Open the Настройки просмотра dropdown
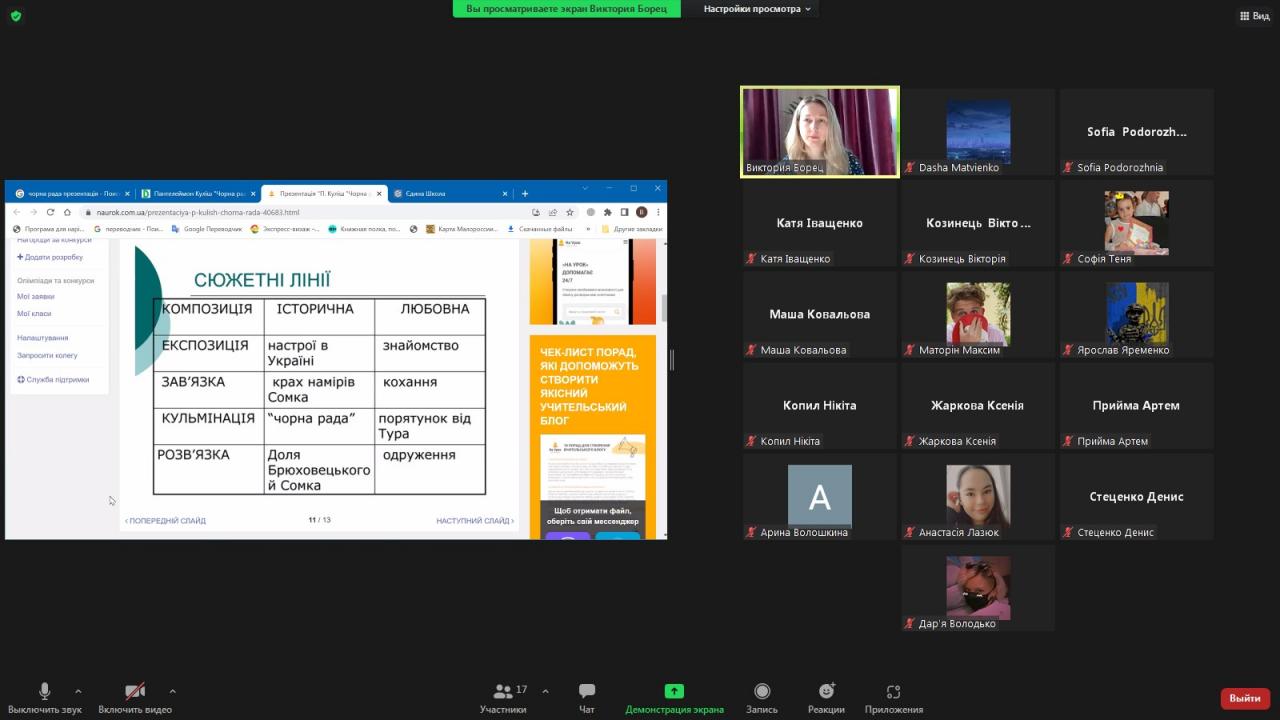Screen dimensions: 1280x720 [x=757, y=9]
